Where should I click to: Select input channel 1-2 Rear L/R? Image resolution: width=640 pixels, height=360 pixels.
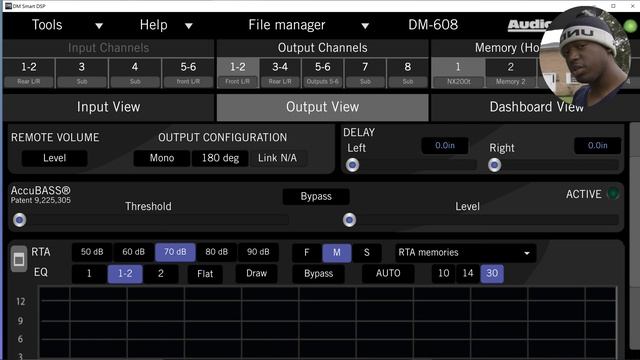29,73
